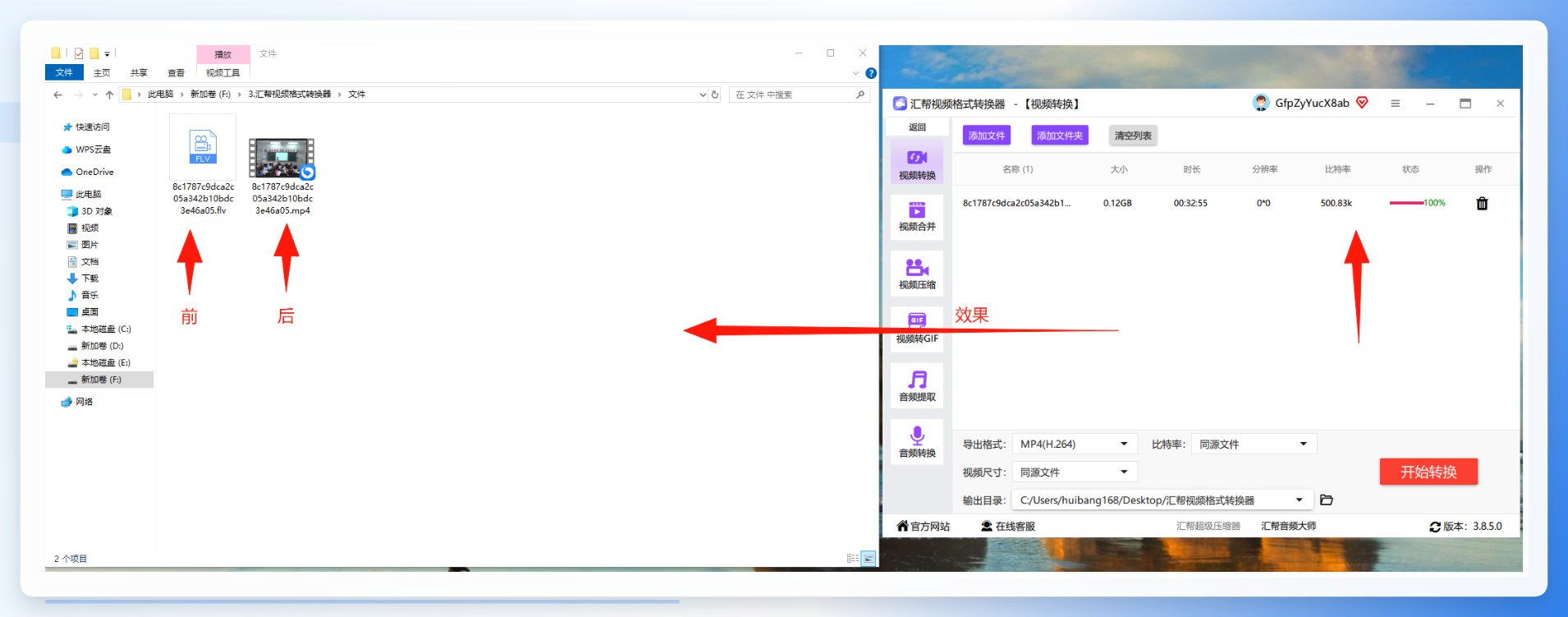1568x617 pixels.
Task: Switch Explorer to details view icon
Action: (853, 559)
